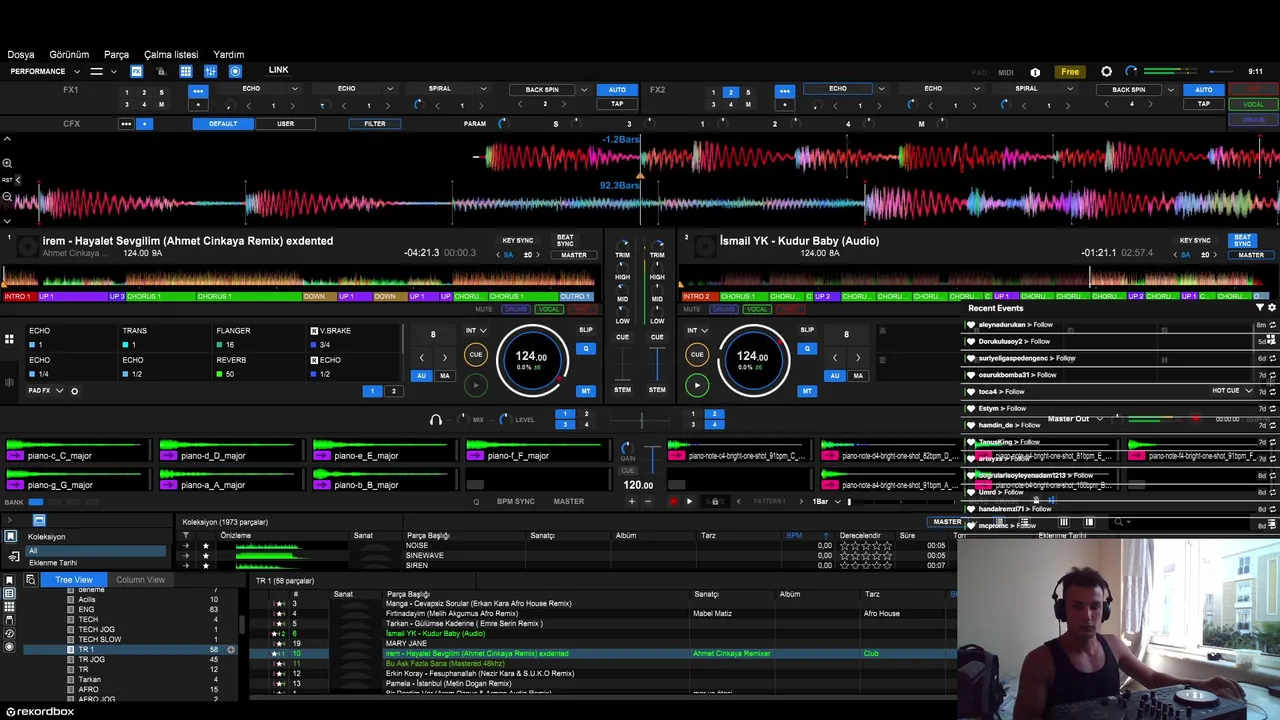Open FX1 first ECHO effect dropdown
The height and width of the screenshot is (720, 1280).
click(294, 89)
